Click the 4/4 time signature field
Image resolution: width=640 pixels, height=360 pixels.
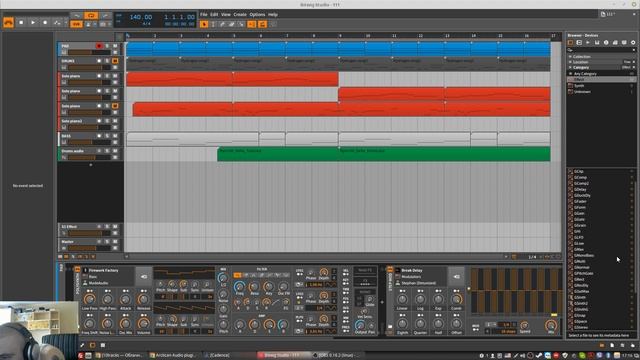point(147,24)
